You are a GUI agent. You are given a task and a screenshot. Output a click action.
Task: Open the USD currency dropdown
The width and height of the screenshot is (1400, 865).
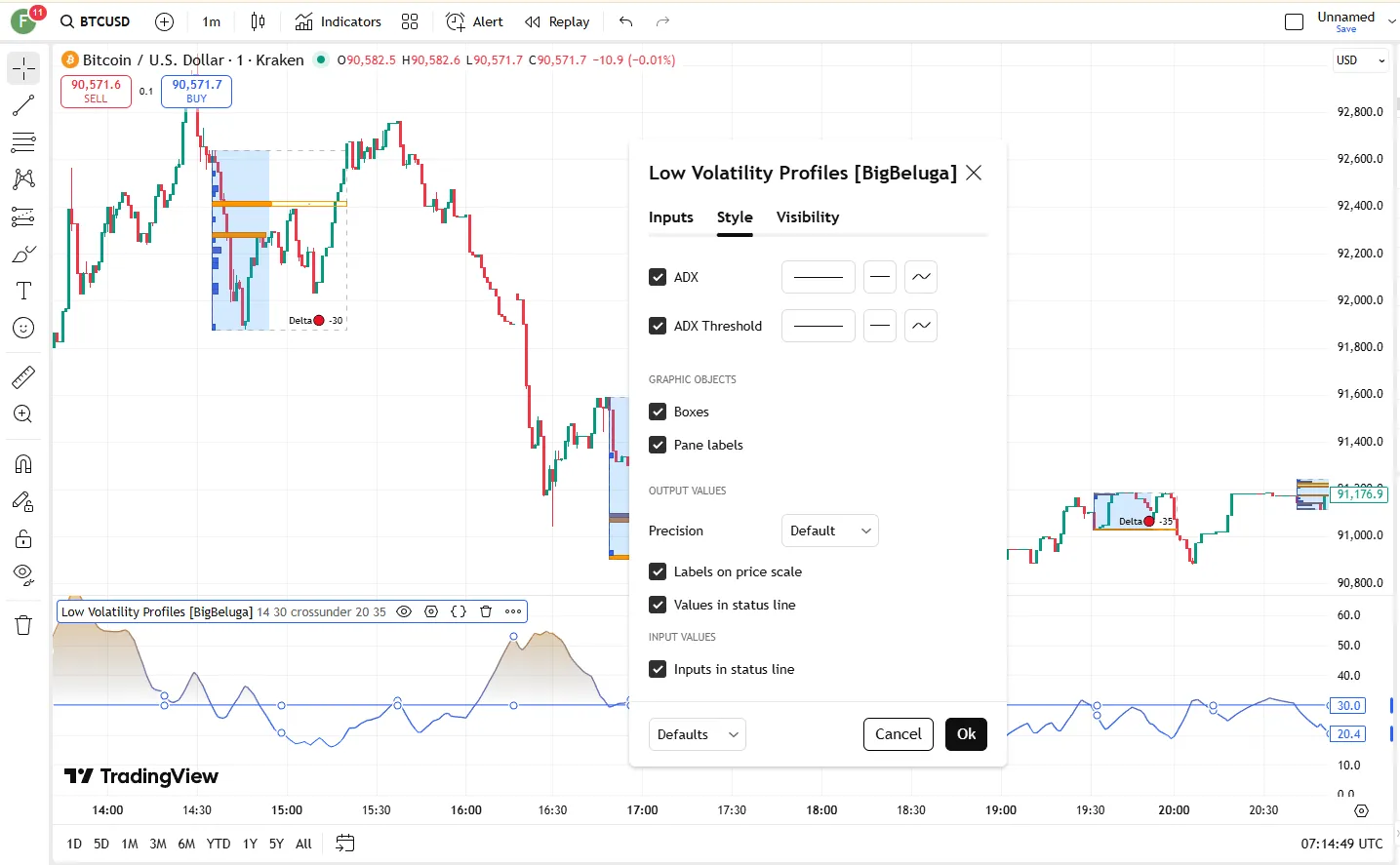1360,60
